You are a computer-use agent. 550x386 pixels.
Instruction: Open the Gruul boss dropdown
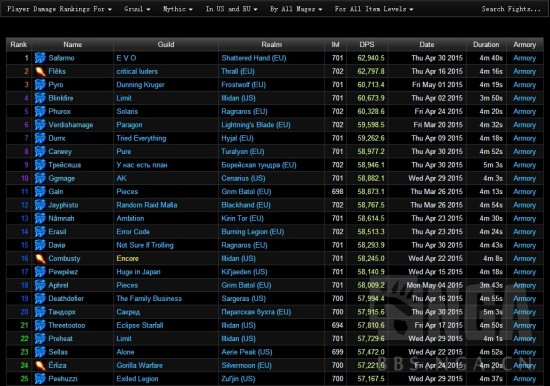tap(137, 9)
